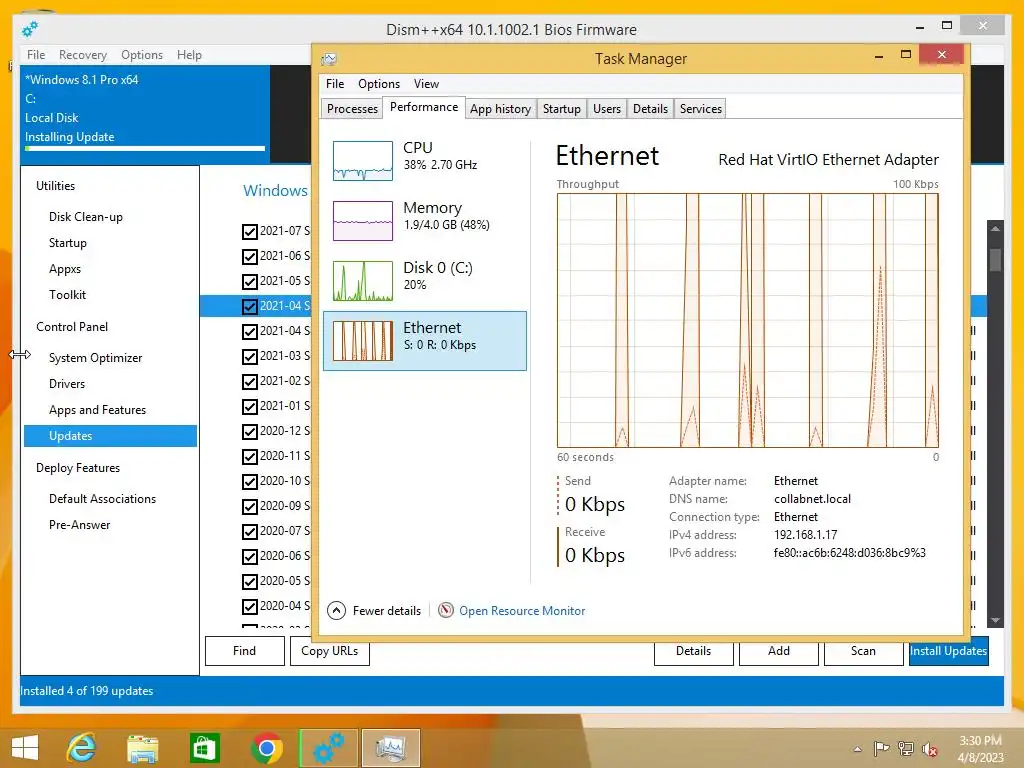
Task: Open Dism++ Help menu
Action: [x=189, y=55]
